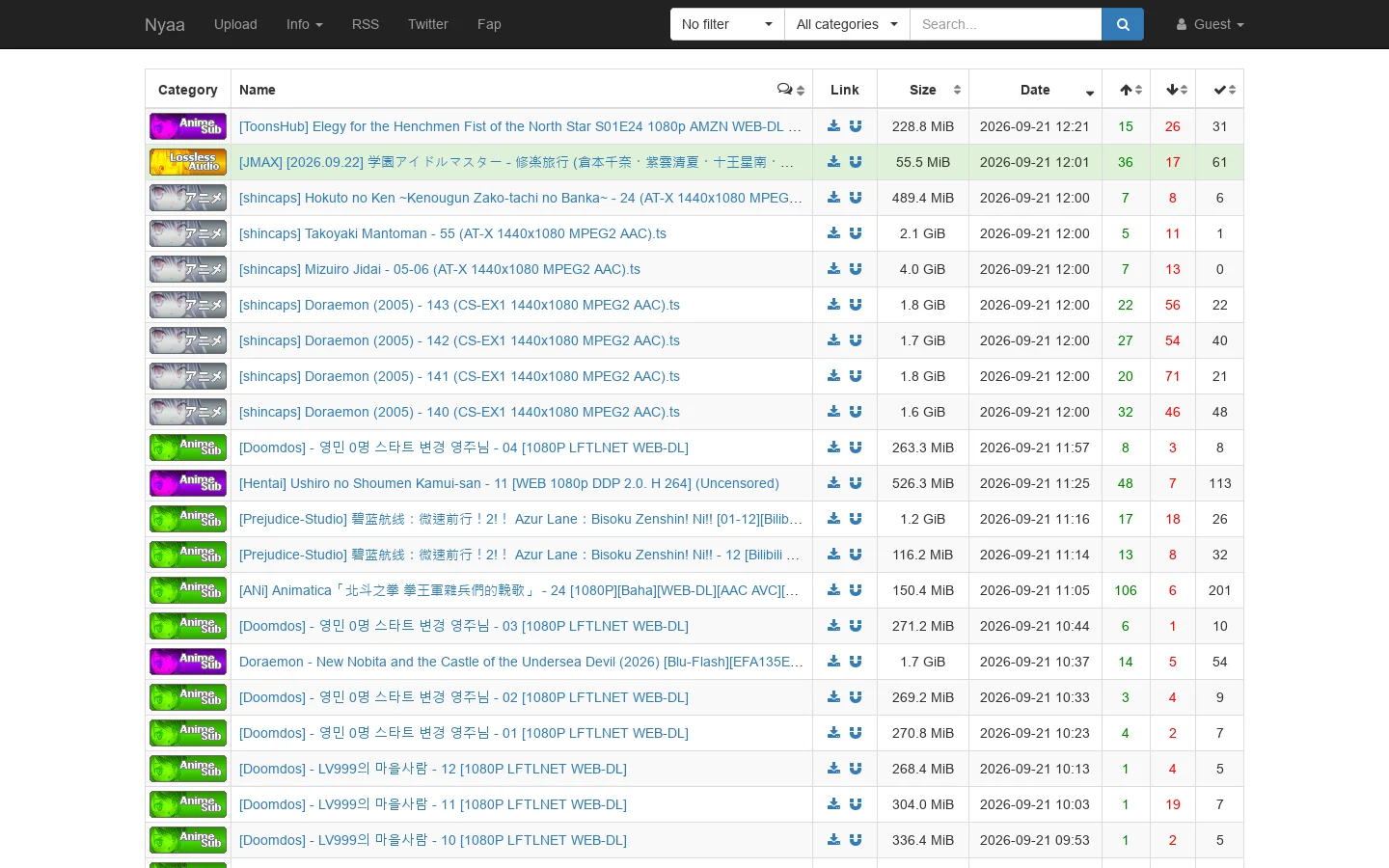Open magnet link for ToonsHub Elegy row
Viewport: 1389px width, 868px height.
pos(856,126)
